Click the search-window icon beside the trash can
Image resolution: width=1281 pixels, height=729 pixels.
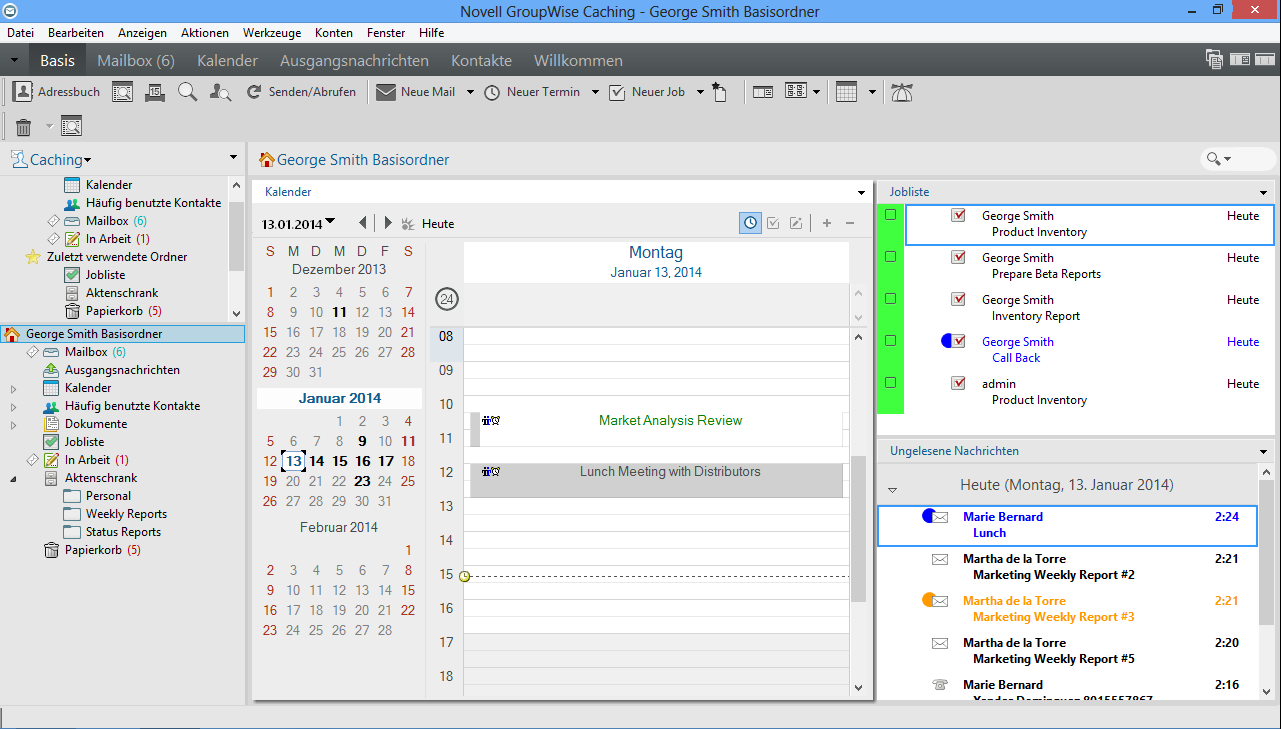click(71, 127)
